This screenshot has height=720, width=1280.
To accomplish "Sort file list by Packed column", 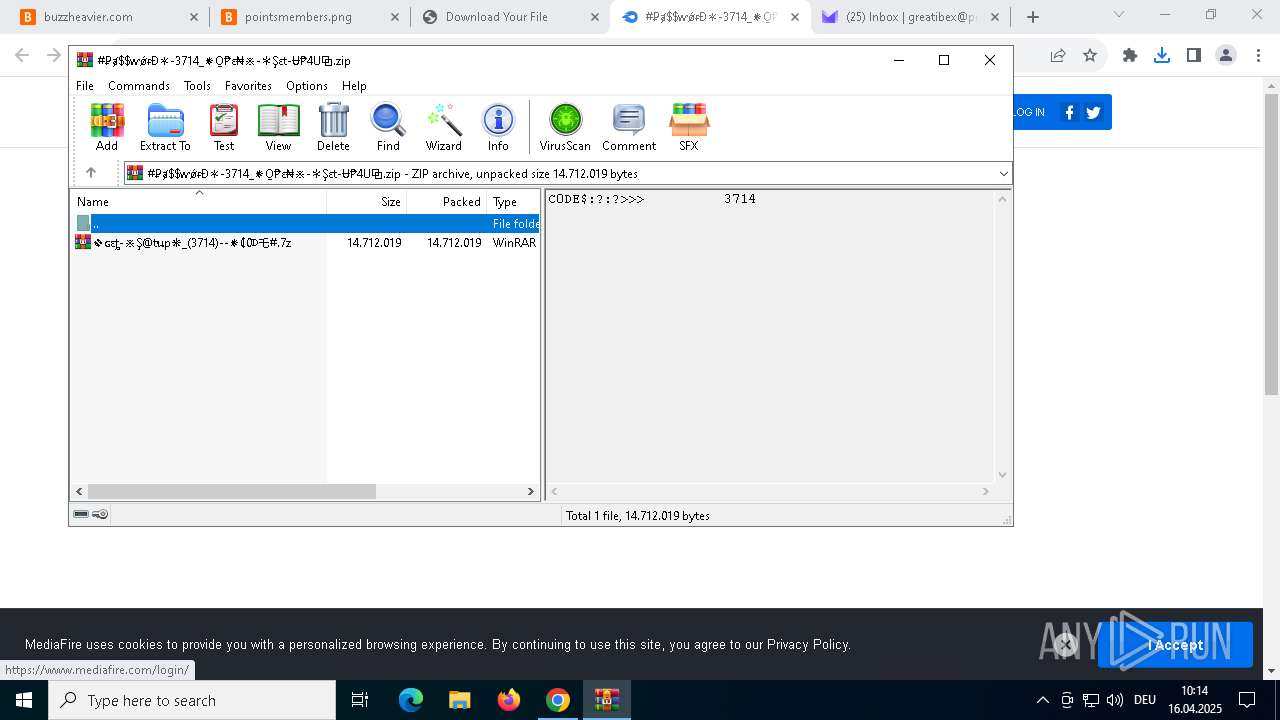I will point(447,201).
